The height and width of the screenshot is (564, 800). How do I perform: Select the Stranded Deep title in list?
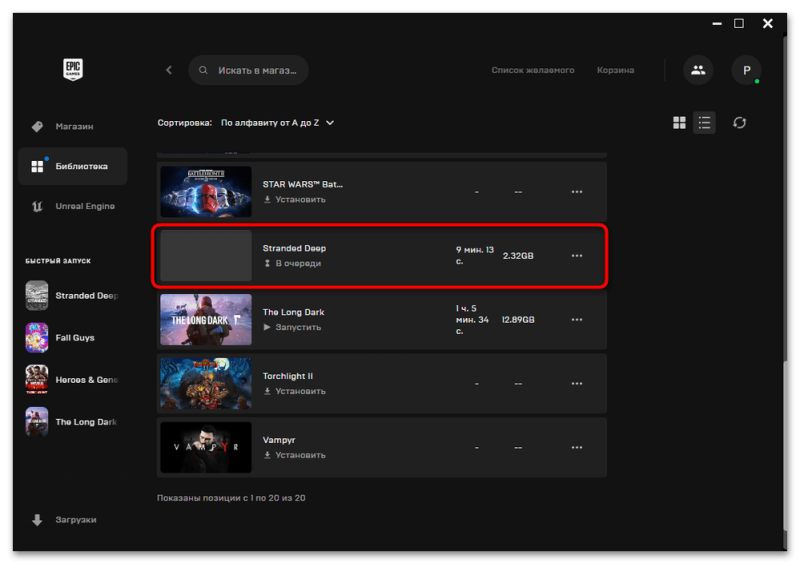point(294,248)
